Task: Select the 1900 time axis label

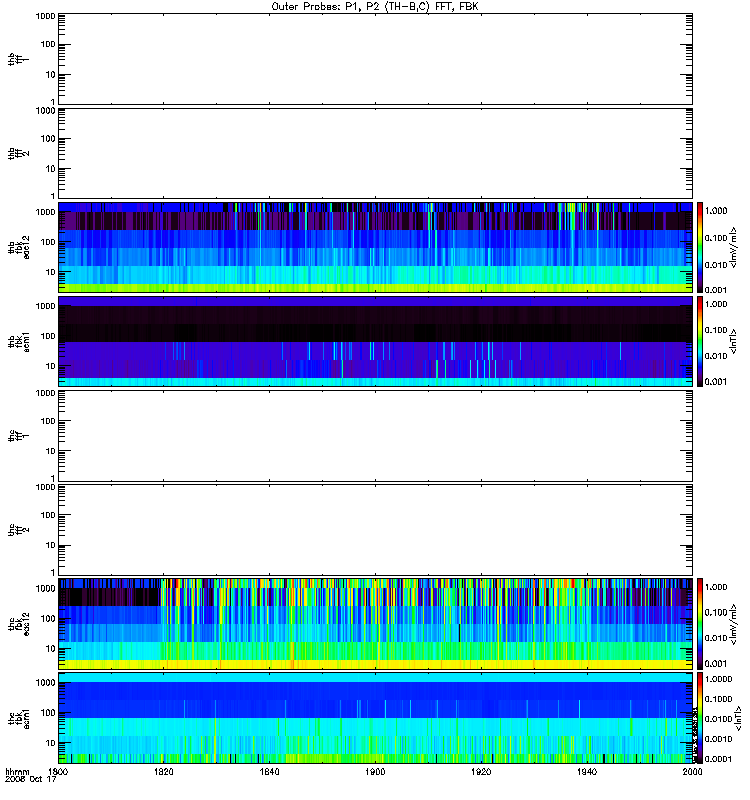Action: point(376,772)
